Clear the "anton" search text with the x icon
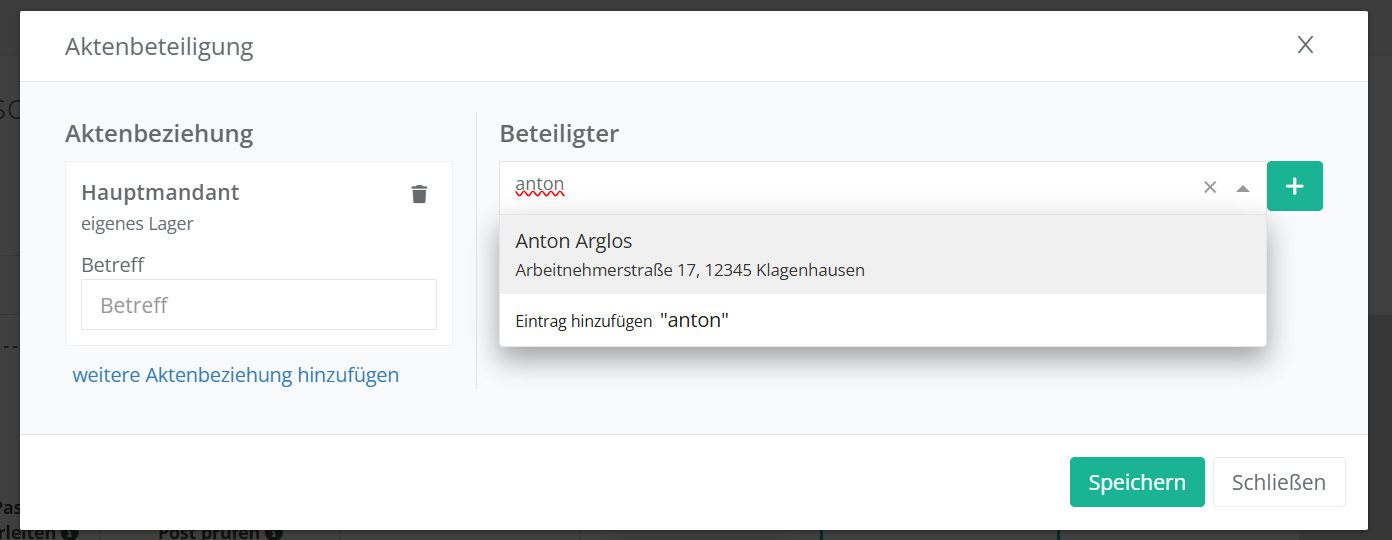The image size is (1392, 540). click(1210, 187)
